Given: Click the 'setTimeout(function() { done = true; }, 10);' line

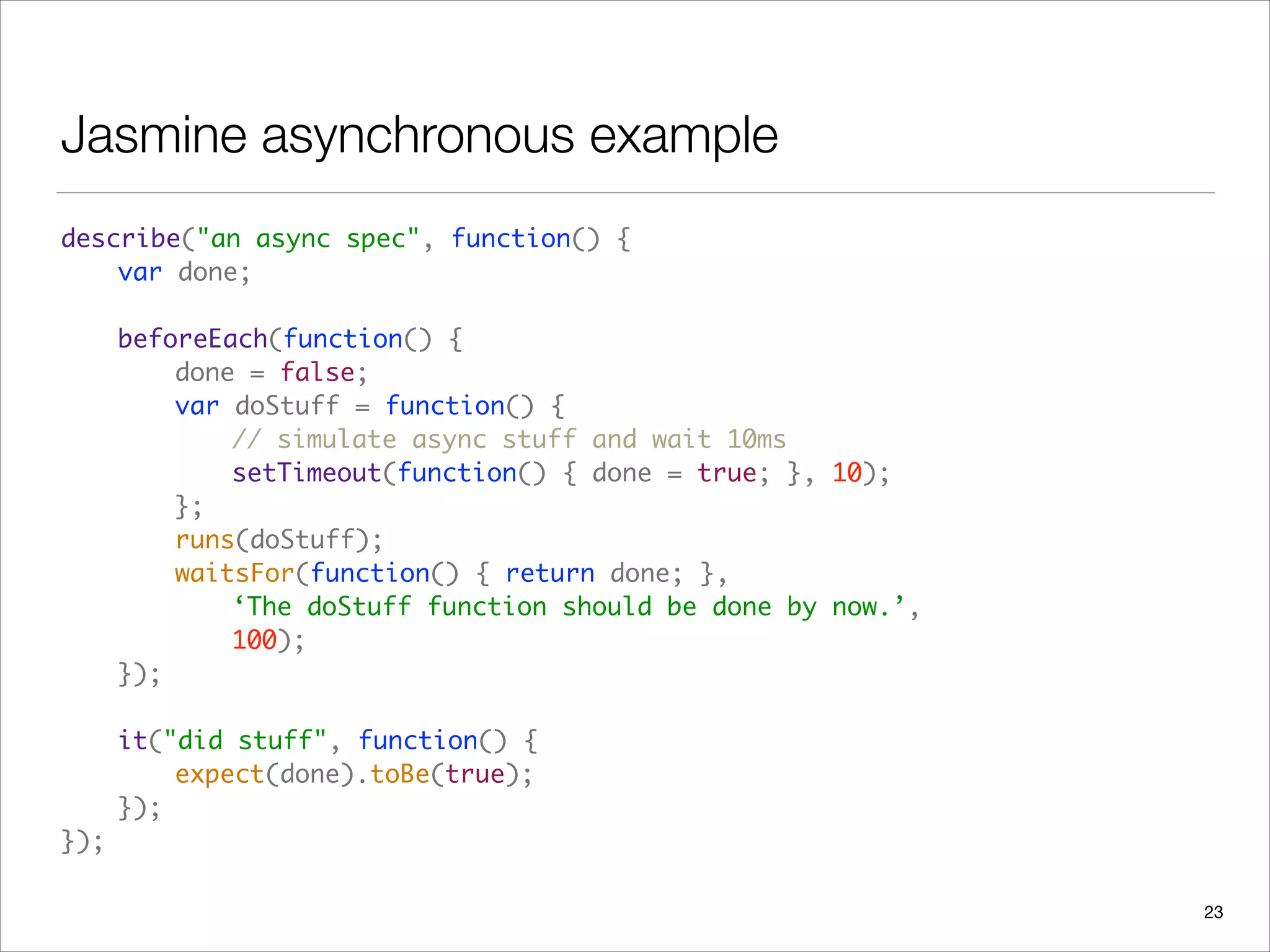Looking at the screenshot, I should [561, 474].
